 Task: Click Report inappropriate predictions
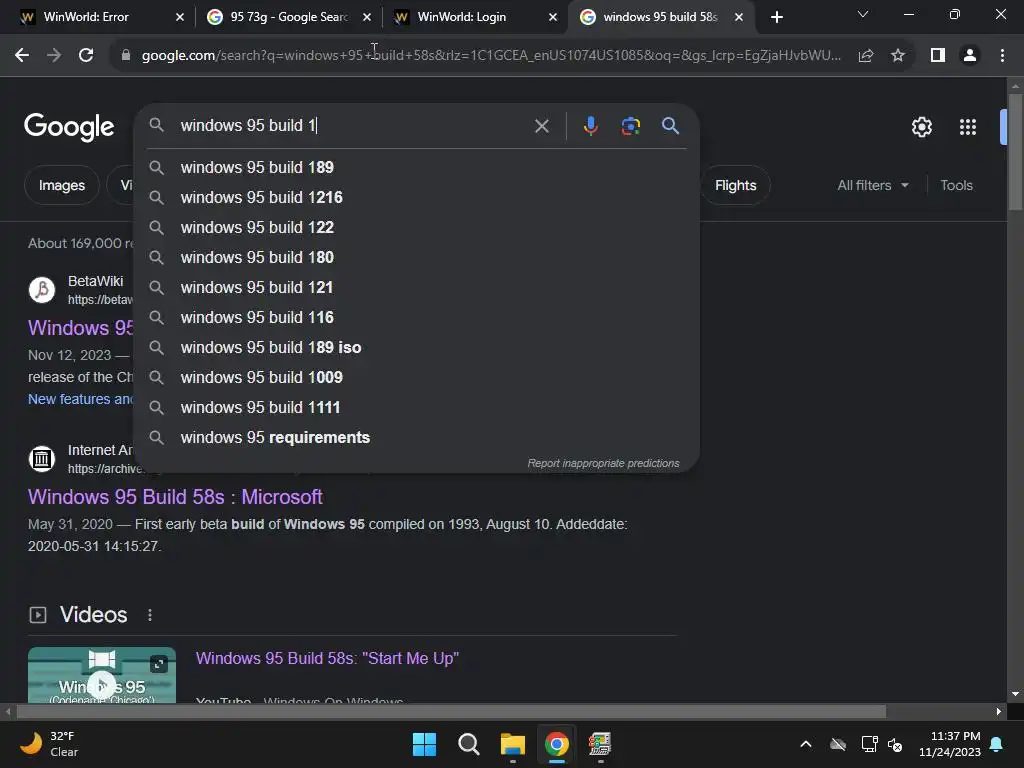tap(603, 463)
